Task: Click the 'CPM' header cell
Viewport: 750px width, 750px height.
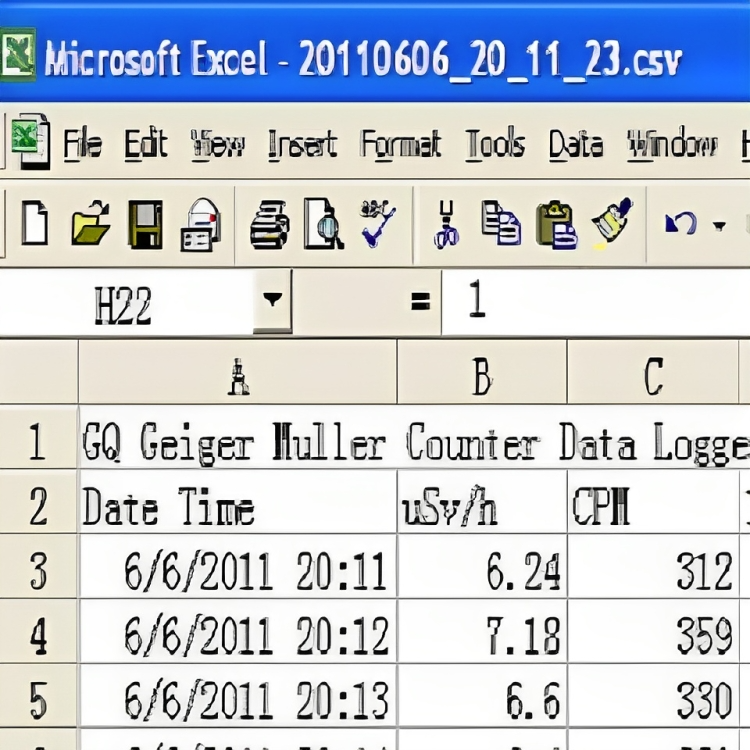Action: pyautogui.click(x=653, y=502)
